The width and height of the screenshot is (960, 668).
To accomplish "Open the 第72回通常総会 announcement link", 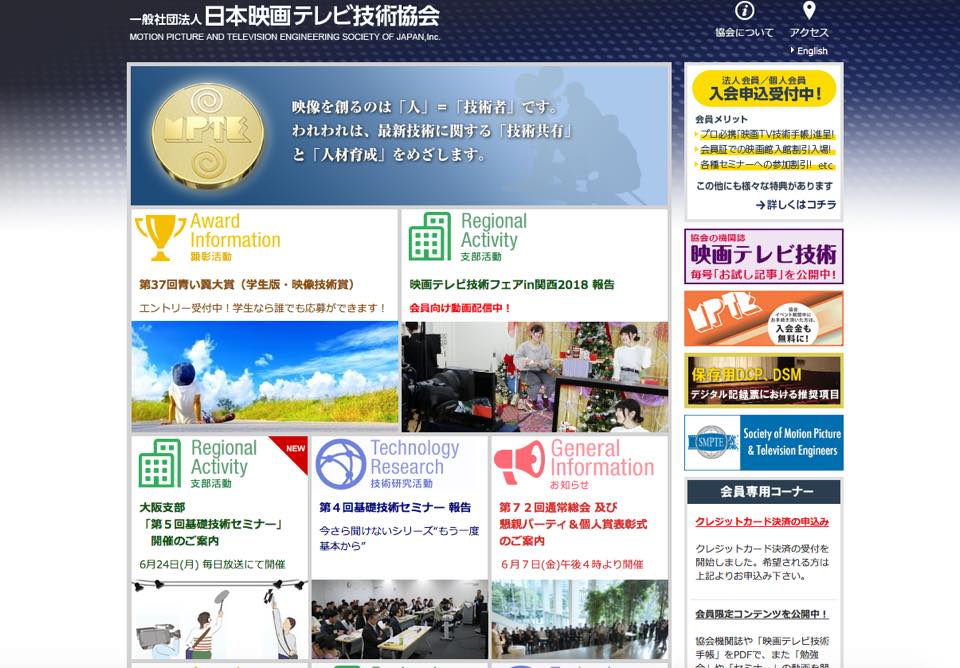I will 573,524.
